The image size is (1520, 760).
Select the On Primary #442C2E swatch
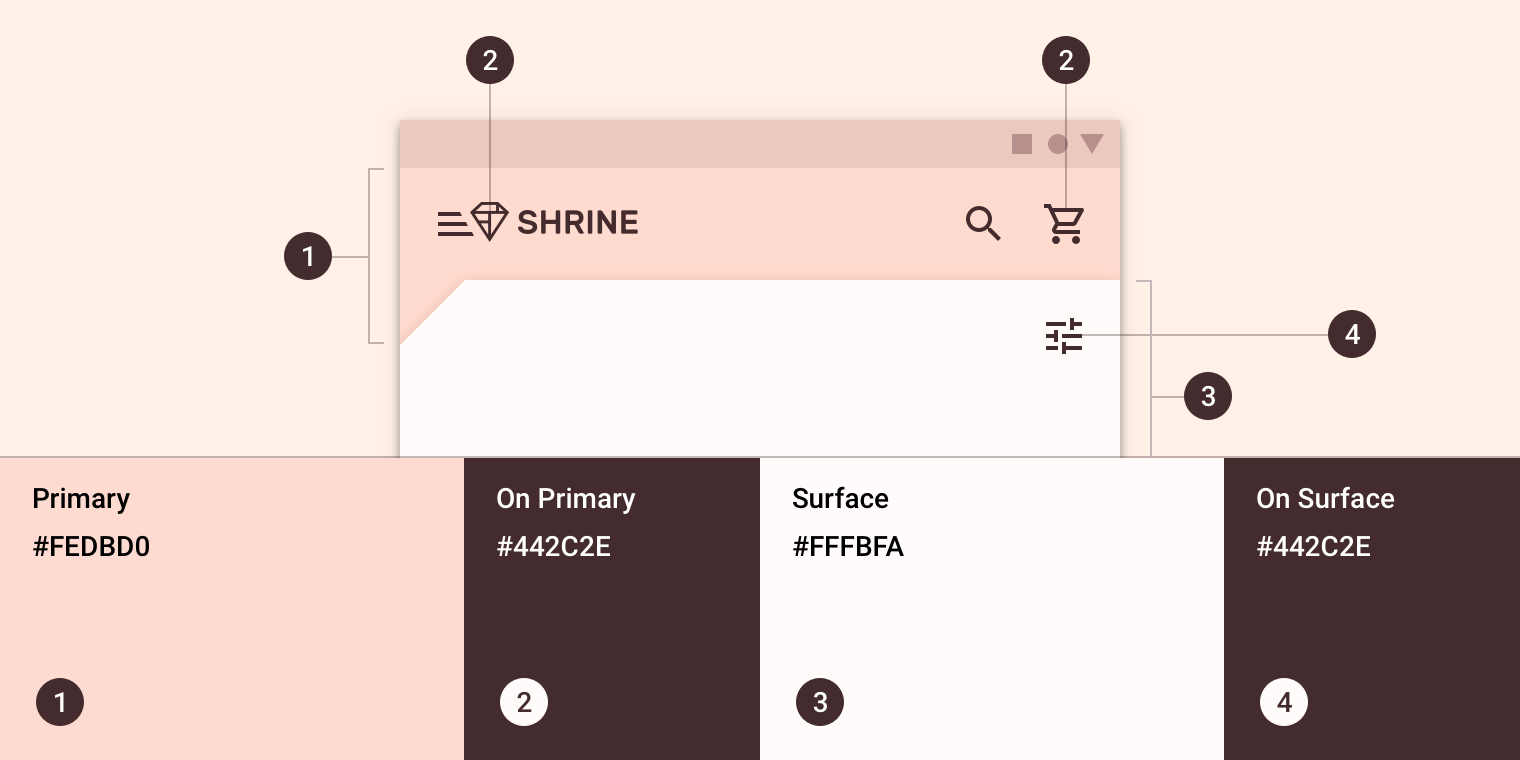(x=612, y=609)
